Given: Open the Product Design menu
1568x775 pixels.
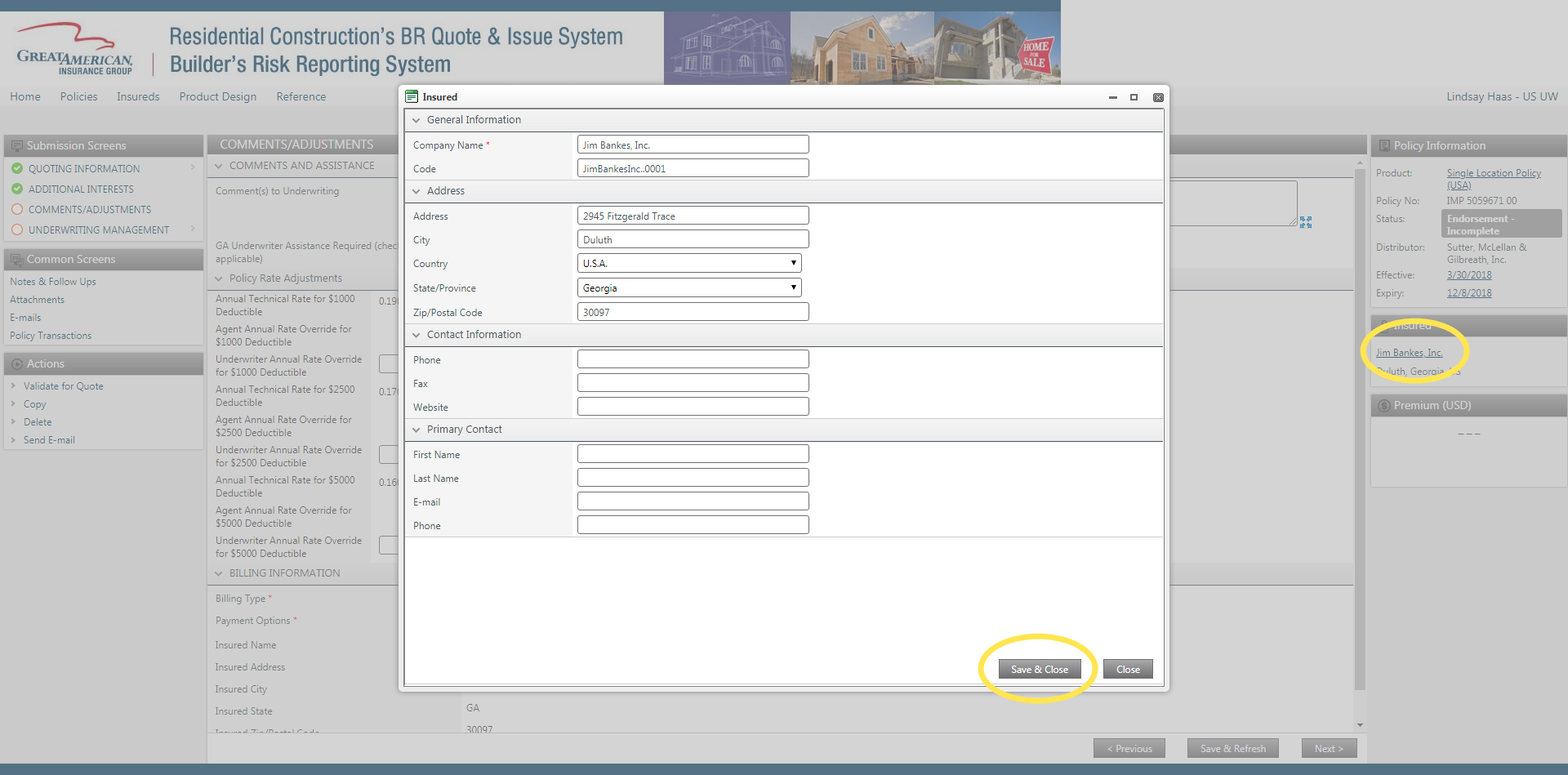Looking at the screenshot, I should [217, 96].
